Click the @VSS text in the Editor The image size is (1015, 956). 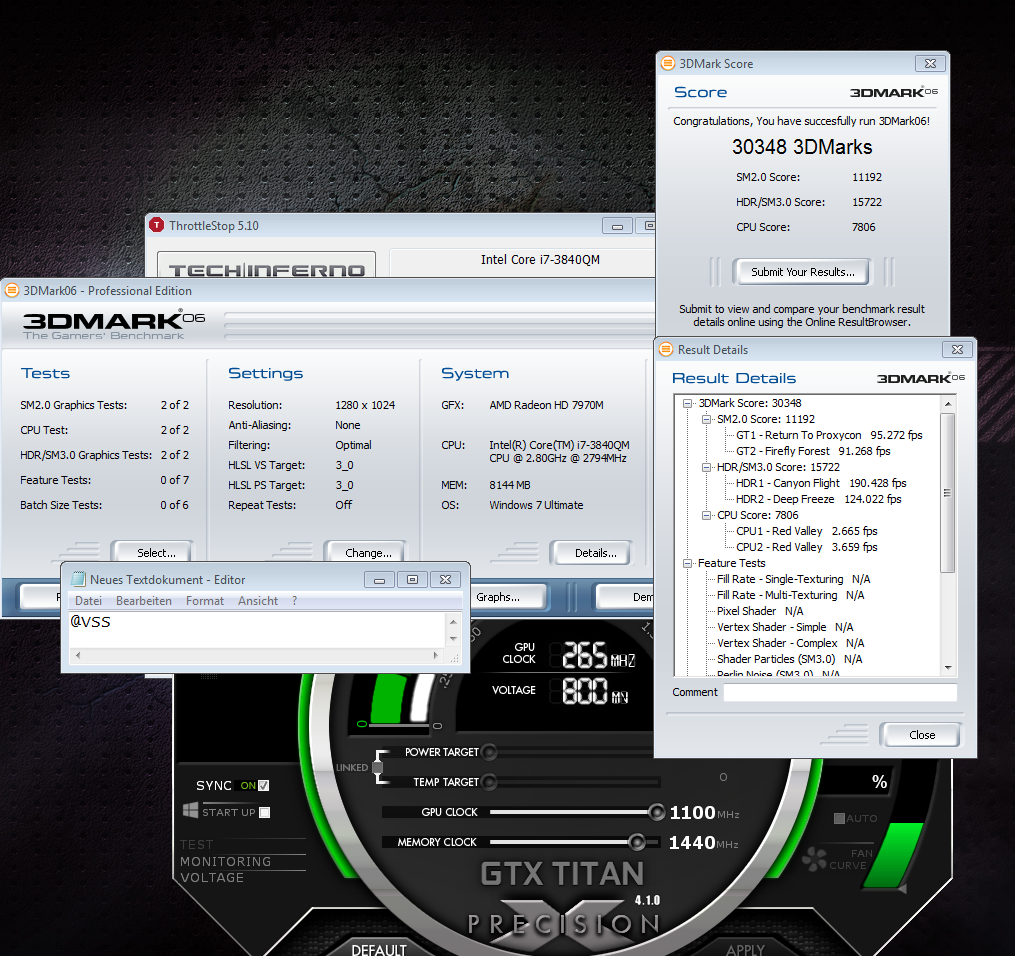[x=91, y=622]
